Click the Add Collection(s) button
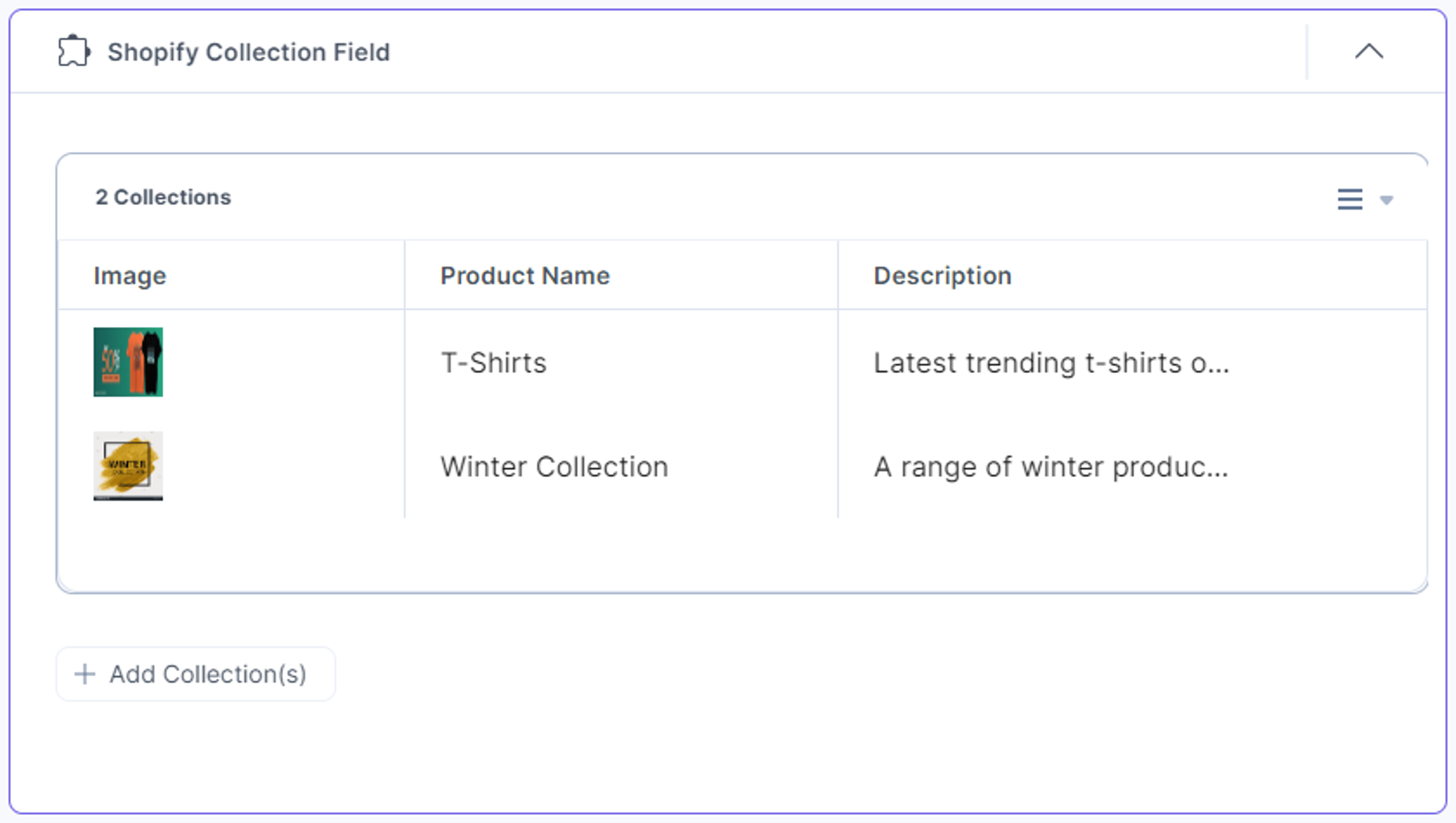1456x823 pixels. click(196, 674)
